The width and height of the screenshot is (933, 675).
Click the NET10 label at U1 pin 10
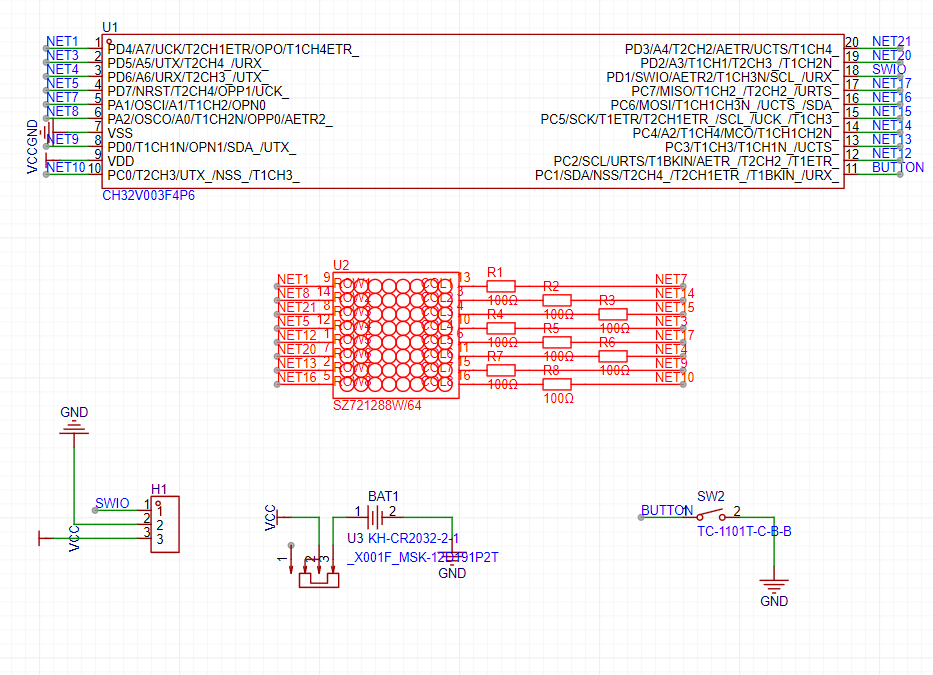65,167
